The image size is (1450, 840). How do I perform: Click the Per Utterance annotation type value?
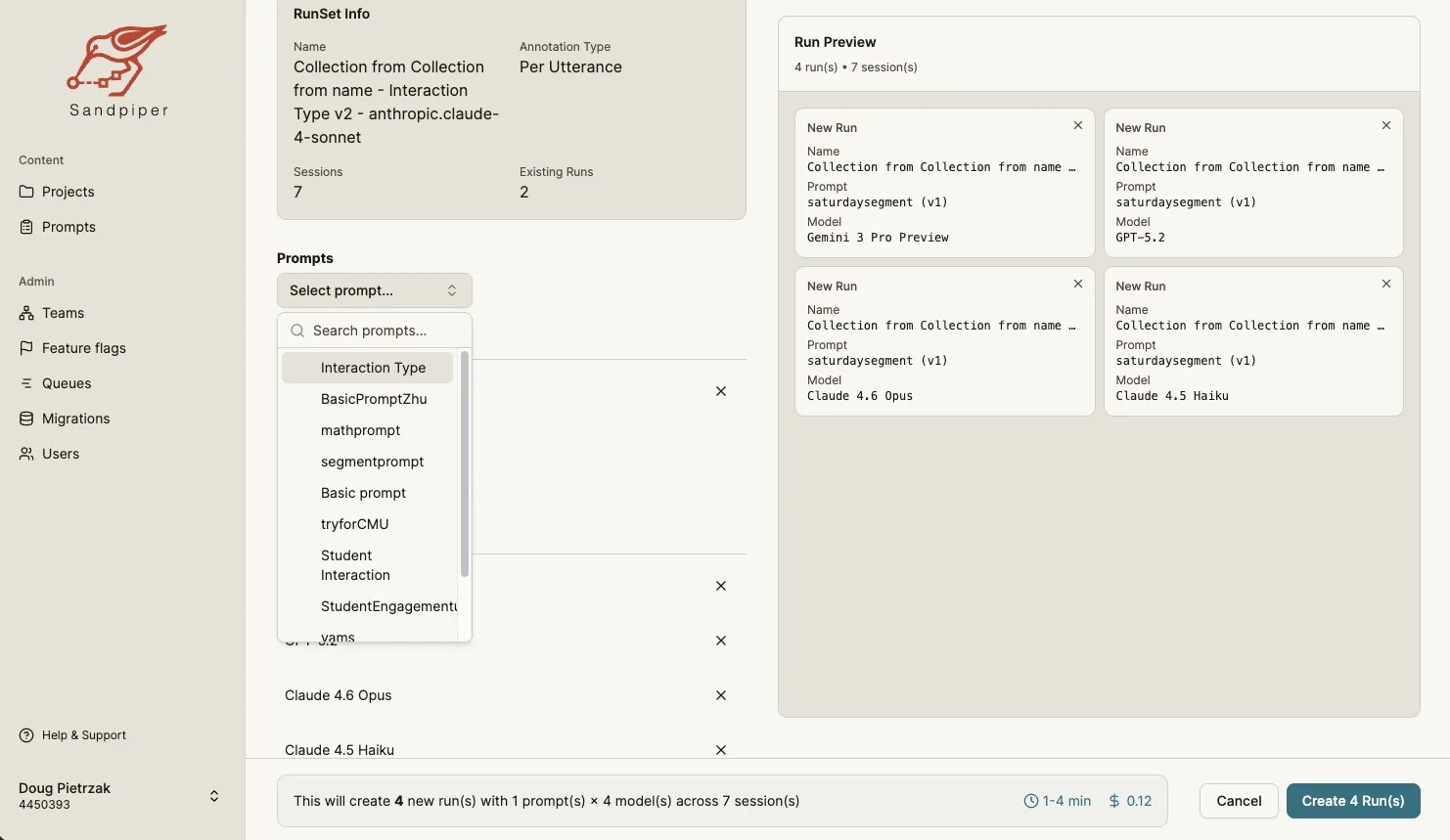coord(570,66)
